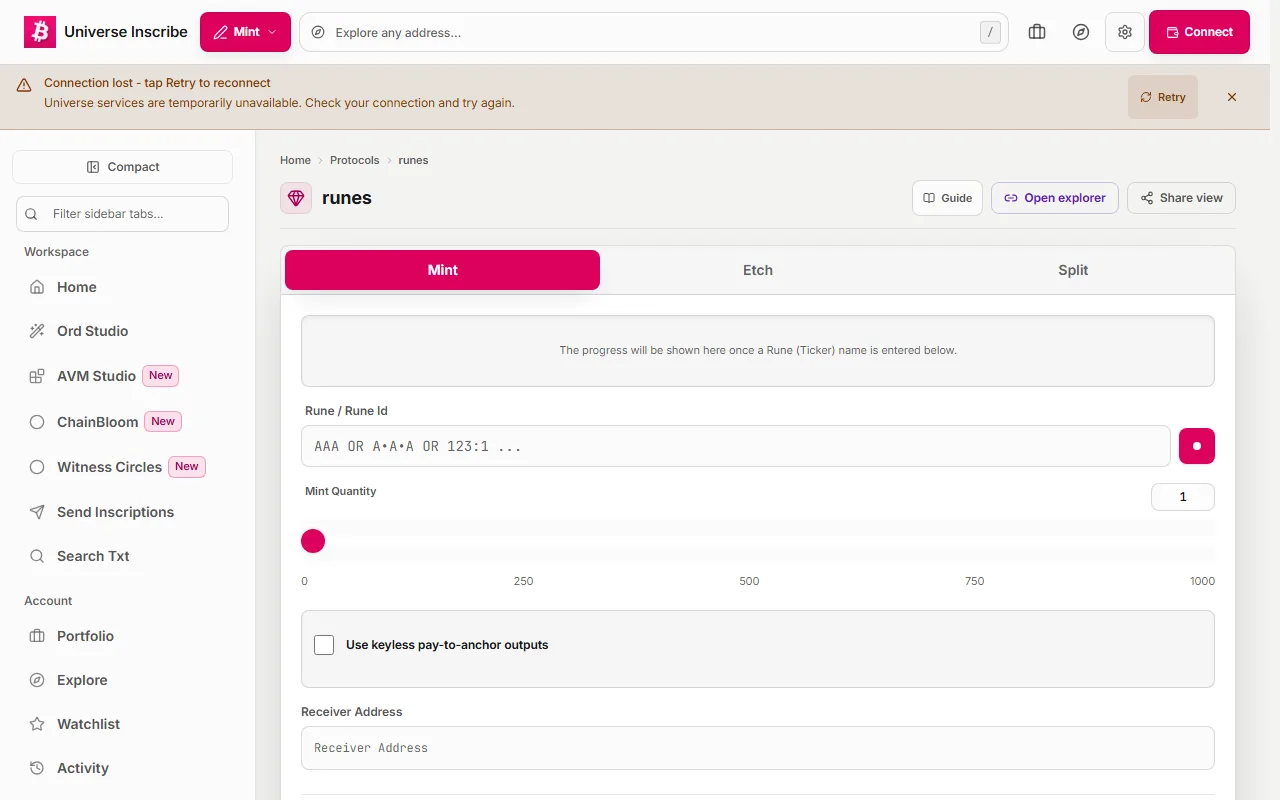1280x800 pixels.
Task: Dismiss the connection lost banner
Action: click(x=1232, y=97)
